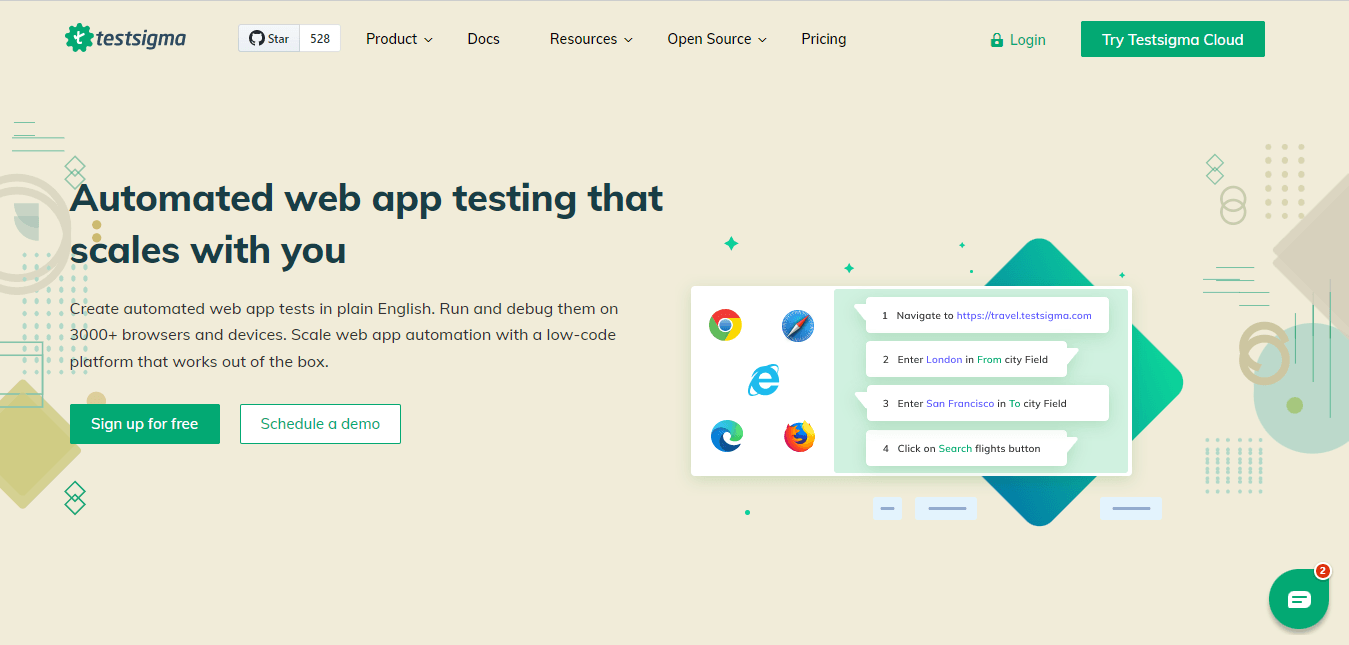1349x645 pixels.
Task: Open the Docs page
Action: pos(483,39)
